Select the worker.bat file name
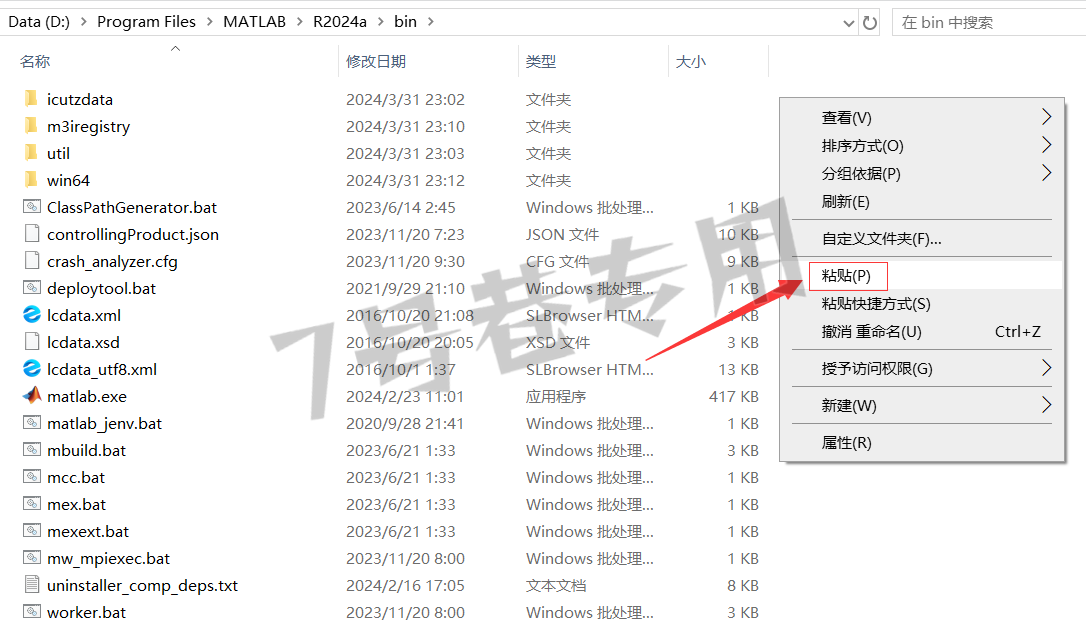The width and height of the screenshot is (1086, 630). [87, 613]
